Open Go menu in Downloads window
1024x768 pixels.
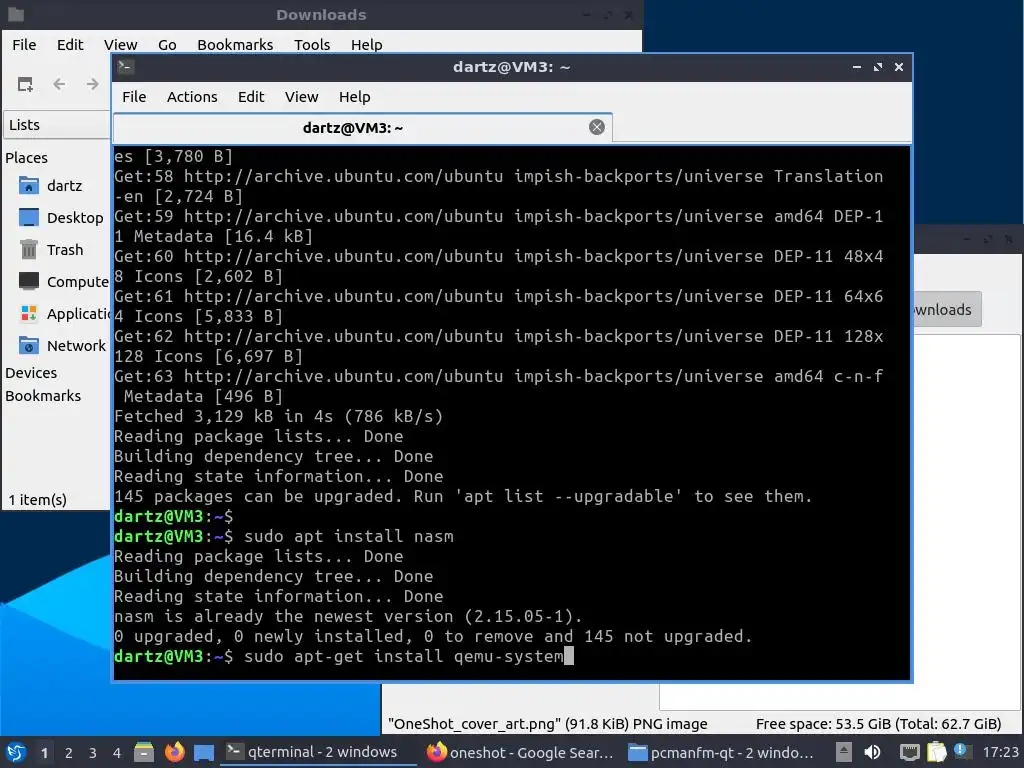click(167, 45)
